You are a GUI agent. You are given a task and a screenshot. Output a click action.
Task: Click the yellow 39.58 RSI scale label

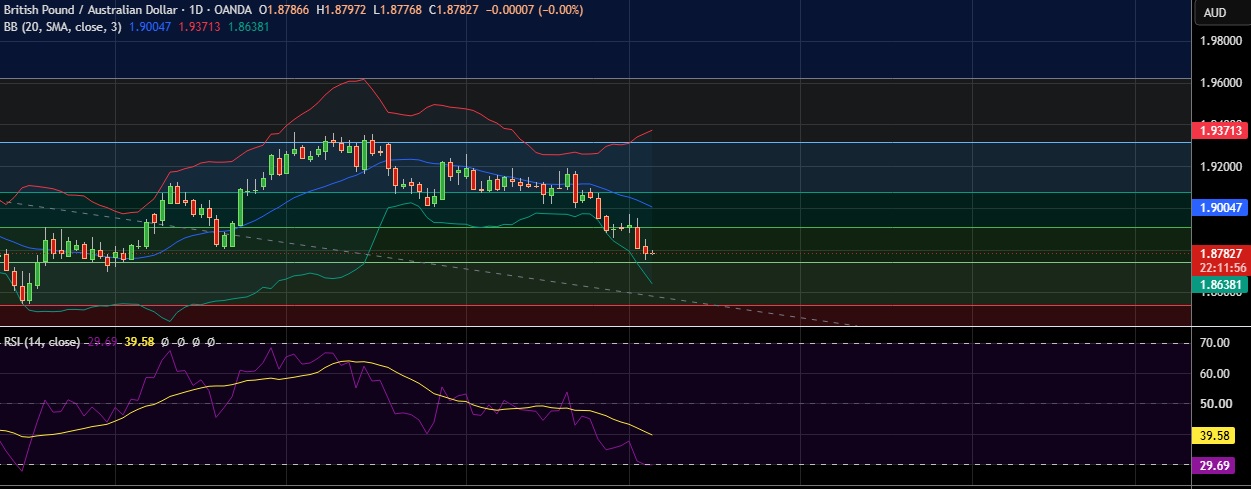pyautogui.click(x=1216, y=436)
